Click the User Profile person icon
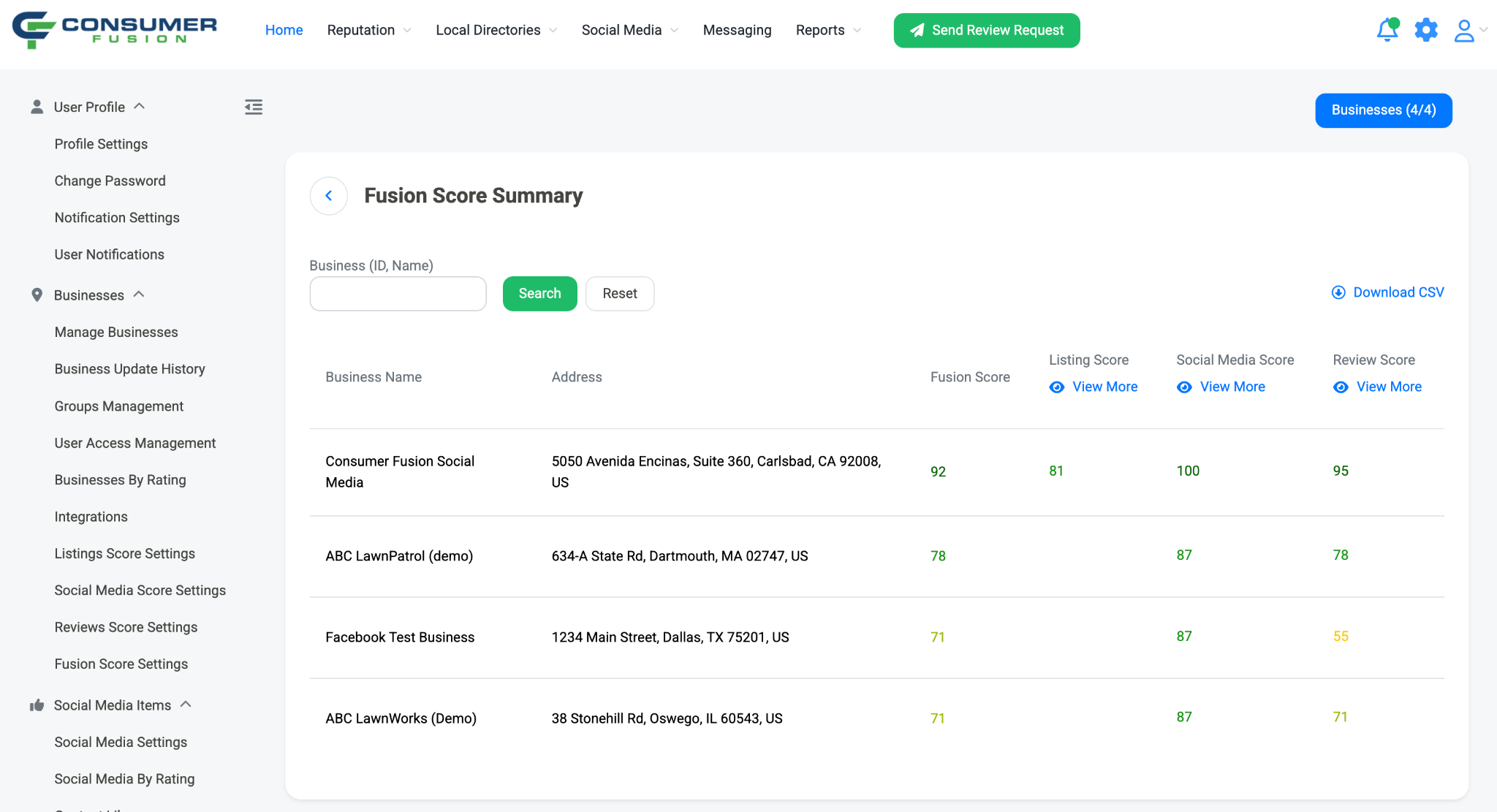The width and height of the screenshot is (1497, 812). tap(37, 107)
